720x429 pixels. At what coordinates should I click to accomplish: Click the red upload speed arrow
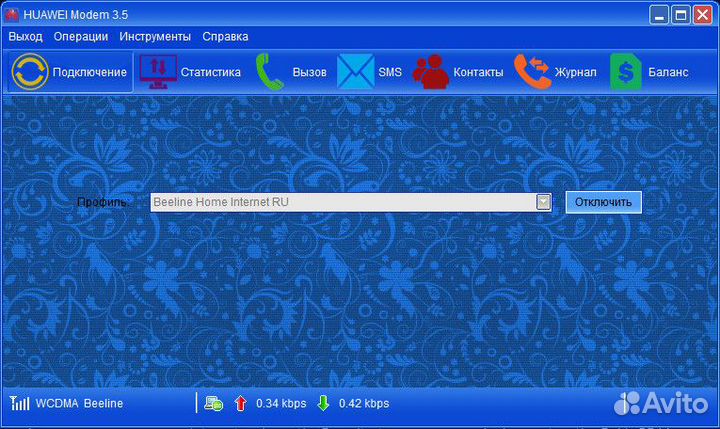(x=240, y=403)
